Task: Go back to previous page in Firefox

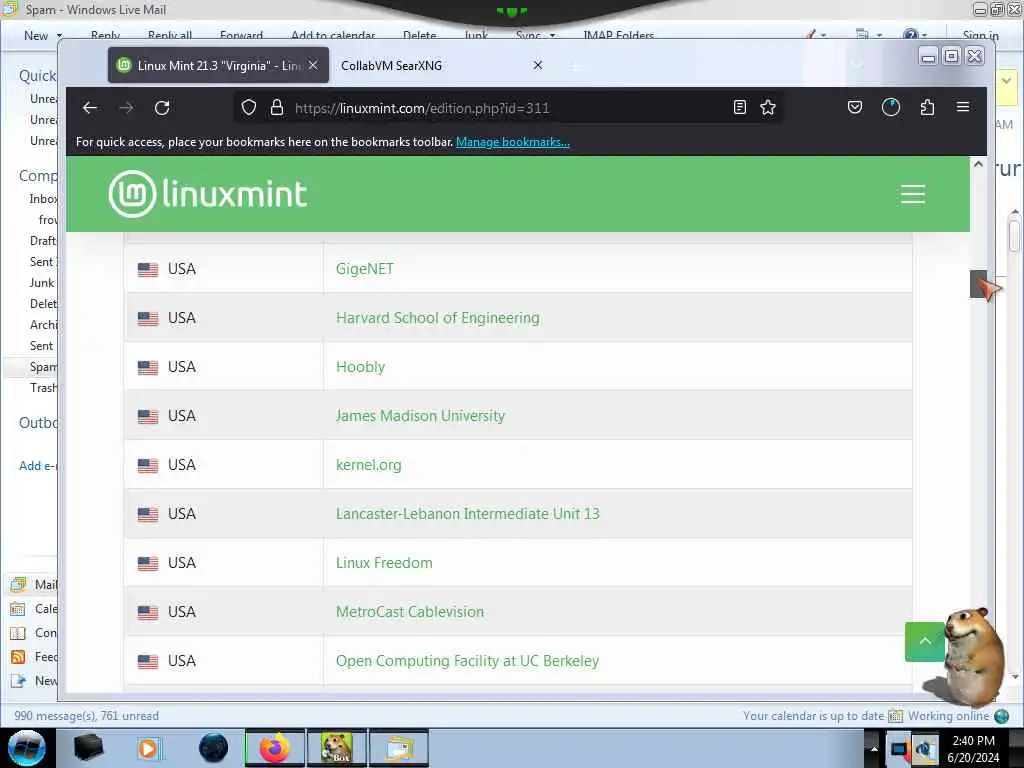Action: point(89,108)
